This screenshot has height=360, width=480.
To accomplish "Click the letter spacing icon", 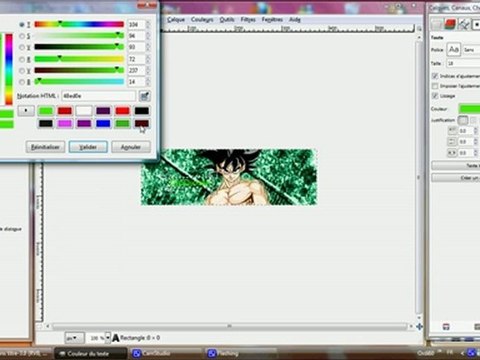I will tap(452, 153).
